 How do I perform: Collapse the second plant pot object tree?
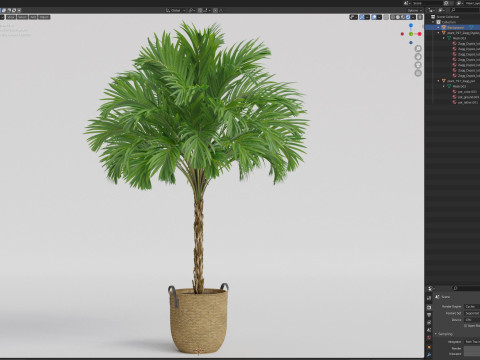pos(439,81)
